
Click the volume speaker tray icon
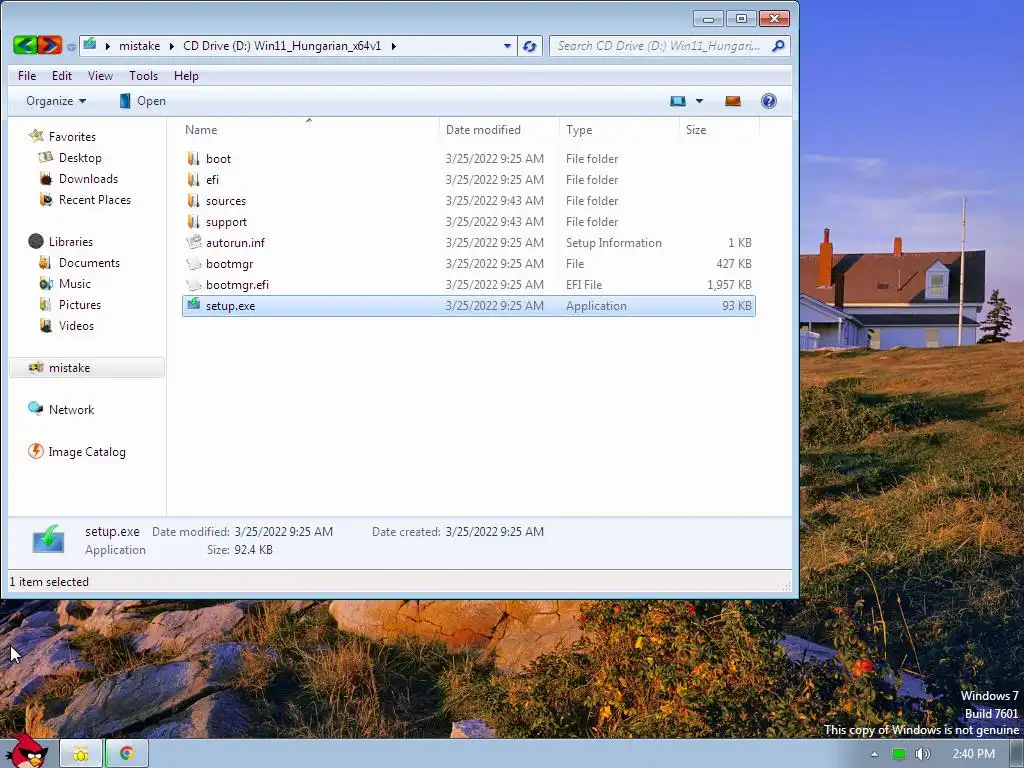(x=923, y=754)
